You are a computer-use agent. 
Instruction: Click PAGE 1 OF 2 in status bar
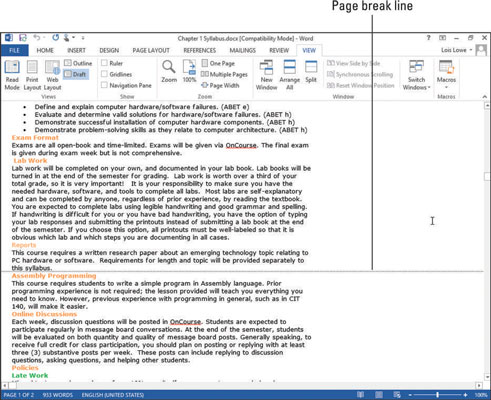click(19, 395)
